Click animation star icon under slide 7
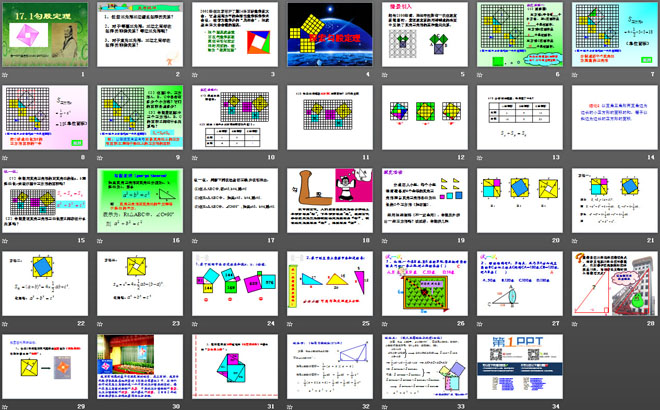660x410 pixels. pyautogui.click(x=575, y=75)
